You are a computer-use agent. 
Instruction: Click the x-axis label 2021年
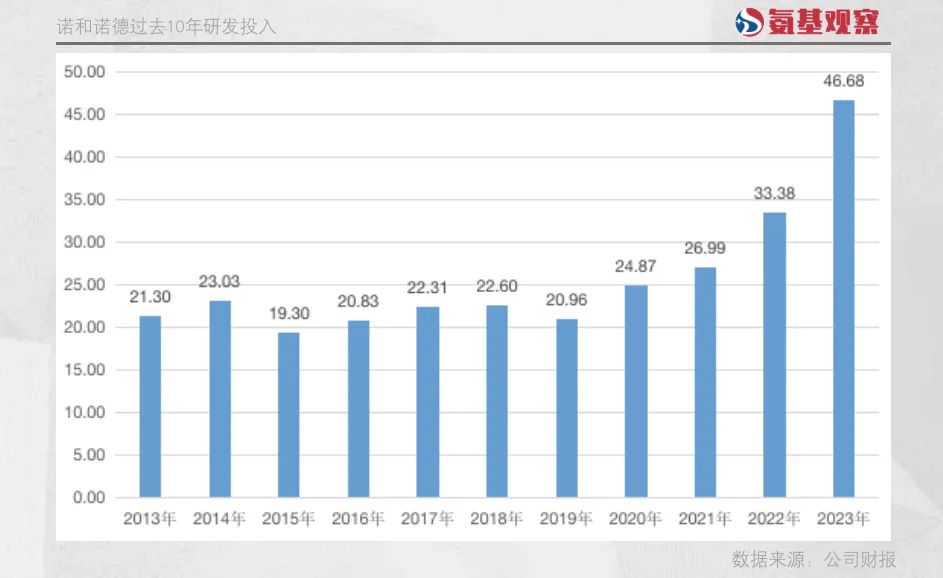[x=705, y=518]
